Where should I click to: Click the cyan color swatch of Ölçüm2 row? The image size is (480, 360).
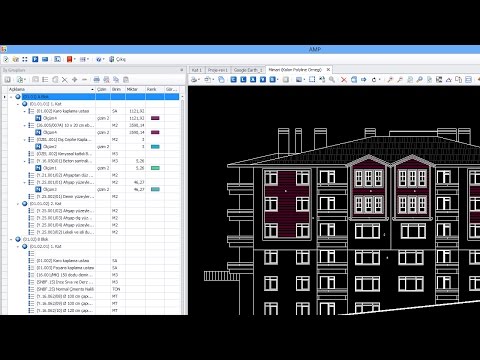point(155,147)
